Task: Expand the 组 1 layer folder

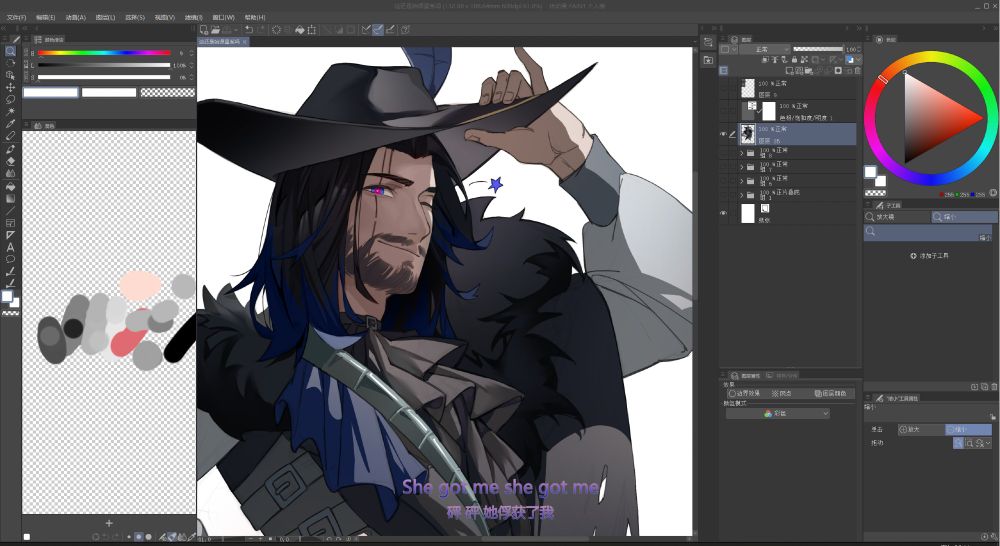Action: click(742, 195)
